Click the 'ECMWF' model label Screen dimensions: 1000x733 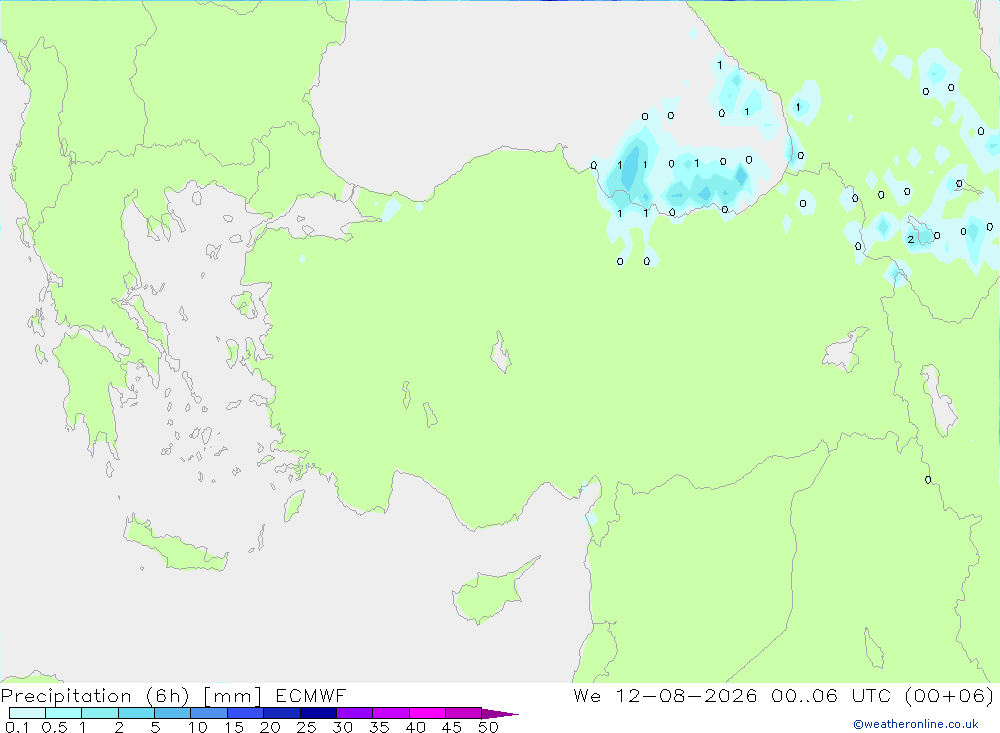point(311,696)
